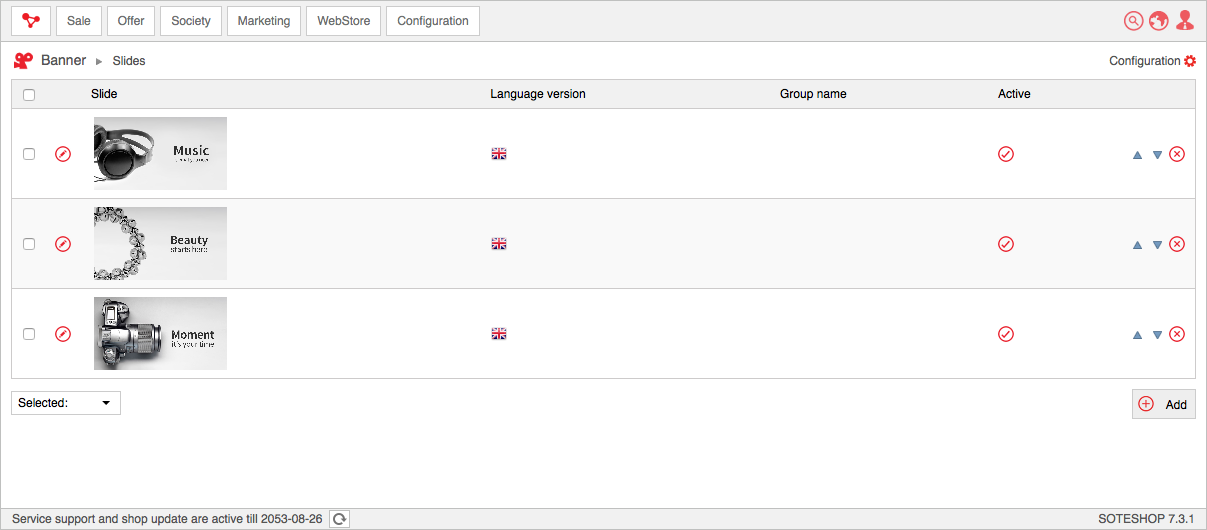Screen dimensions: 1207x530
Task: Click the refresh icon in status bar
Action: (340, 519)
